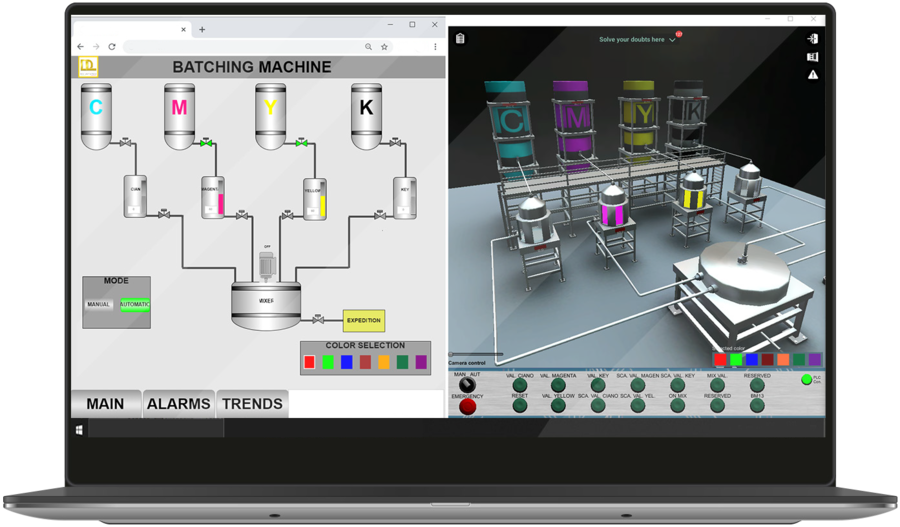
Task: Click the EXPEDITION button
Action: 364,320
